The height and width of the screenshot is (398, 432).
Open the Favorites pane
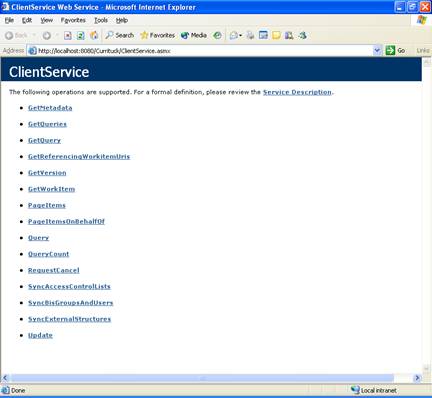(x=158, y=35)
